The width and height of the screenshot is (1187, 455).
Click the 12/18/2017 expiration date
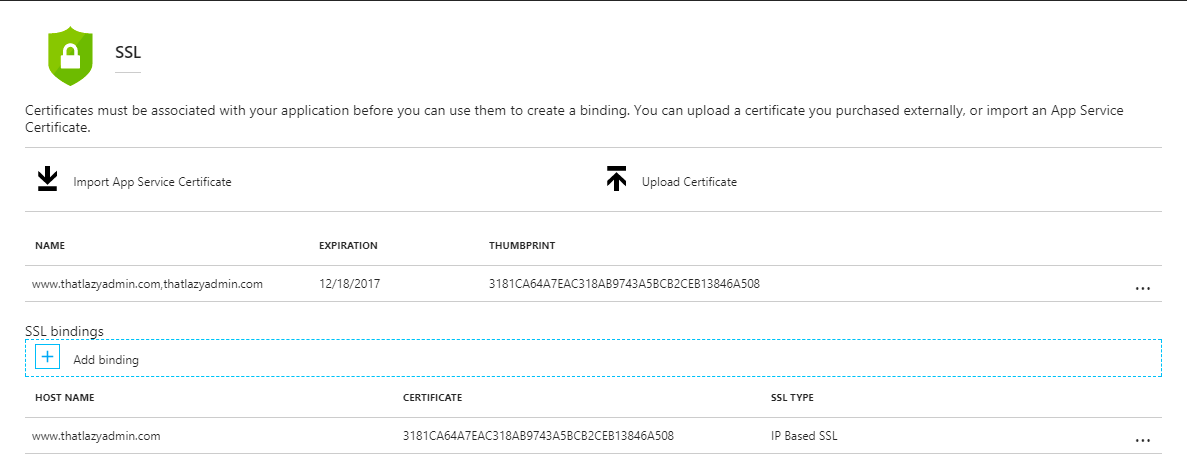pos(345,284)
